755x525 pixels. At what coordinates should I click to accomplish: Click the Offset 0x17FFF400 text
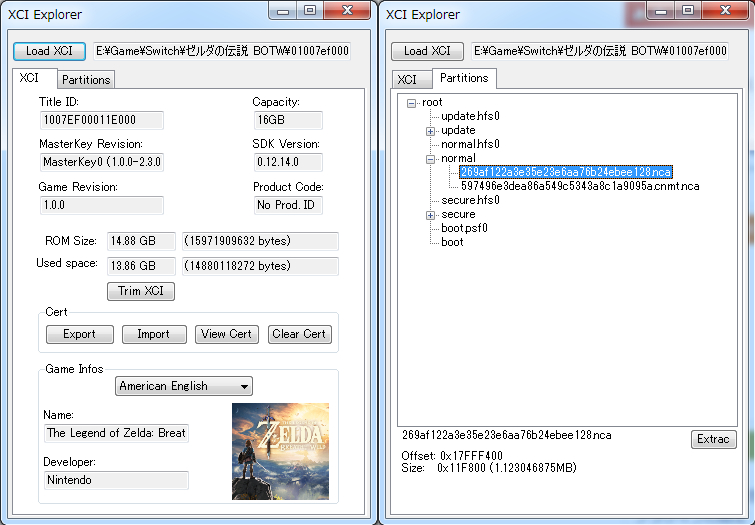(452, 456)
